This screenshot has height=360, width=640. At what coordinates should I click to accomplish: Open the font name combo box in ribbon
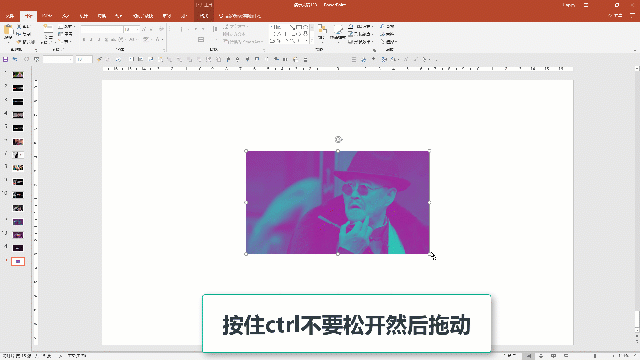pos(102,29)
